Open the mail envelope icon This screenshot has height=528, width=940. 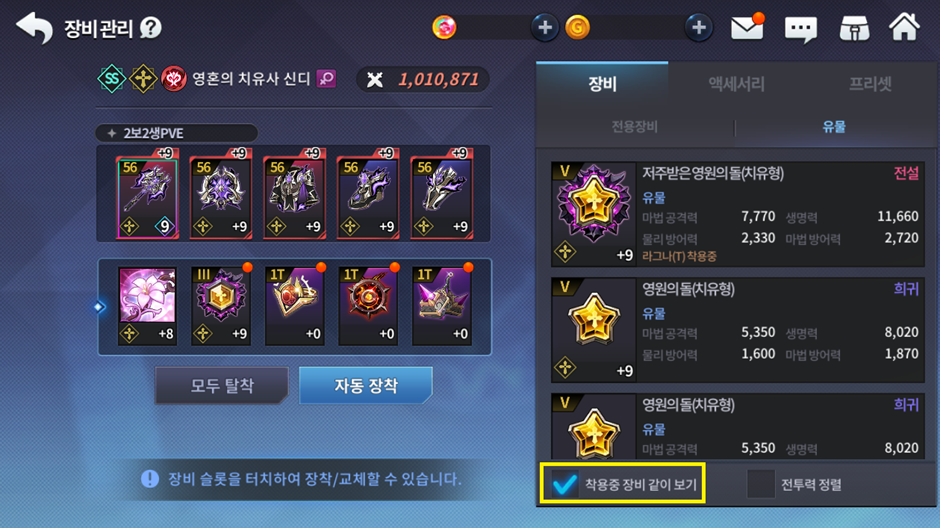(747, 27)
